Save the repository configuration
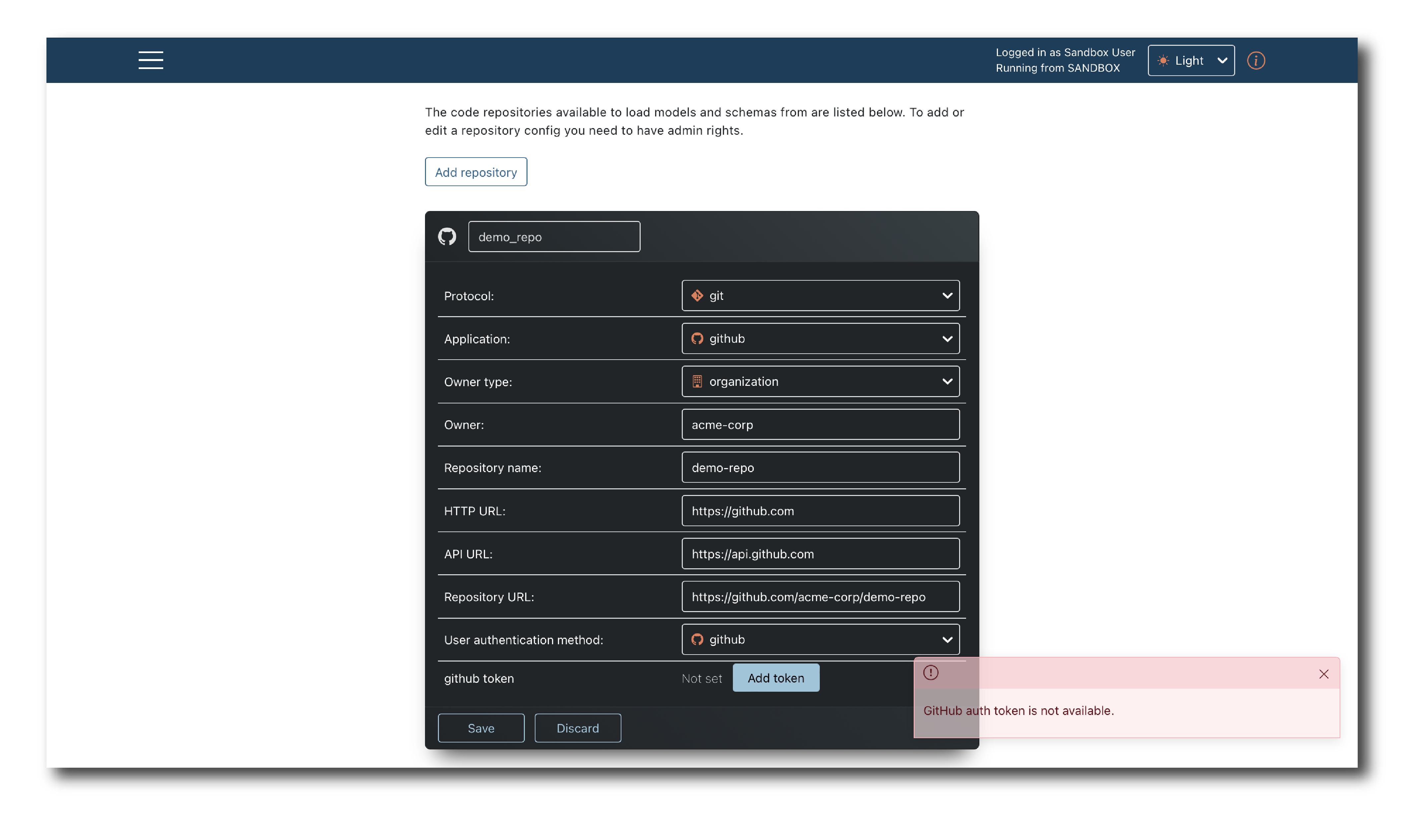The width and height of the screenshot is (1409, 840). [x=481, y=728]
